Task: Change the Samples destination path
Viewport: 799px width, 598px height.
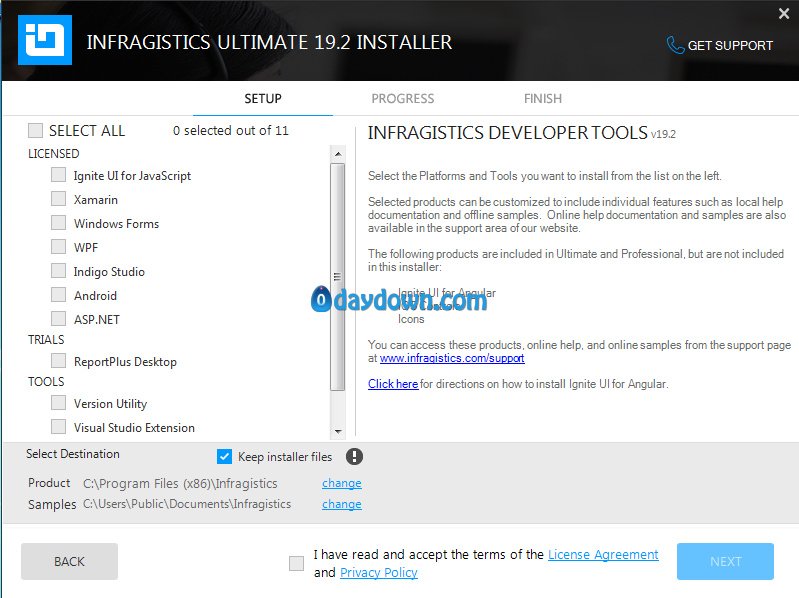Action: coord(341,504)
